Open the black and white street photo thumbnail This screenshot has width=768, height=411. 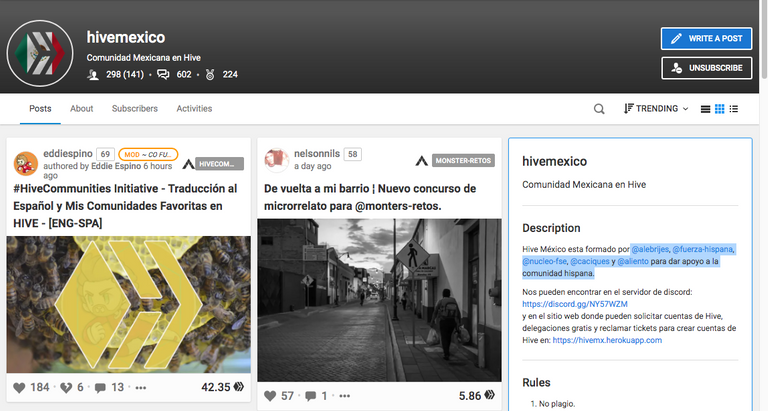[x=380, y=300]
